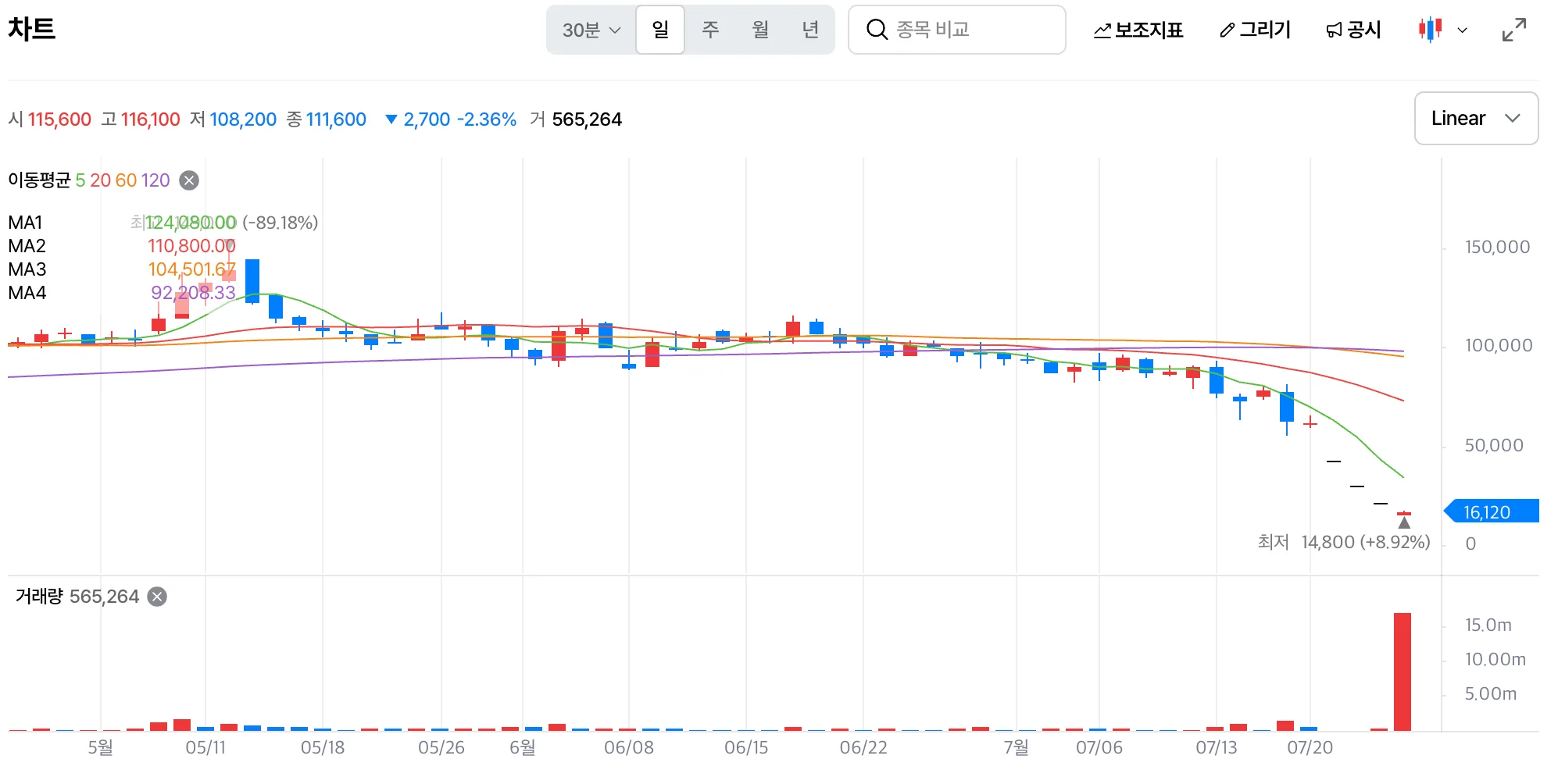Open the 그리기 drawing tools
Screen dimensions: 1558x784
click(x=1255, y=30)
